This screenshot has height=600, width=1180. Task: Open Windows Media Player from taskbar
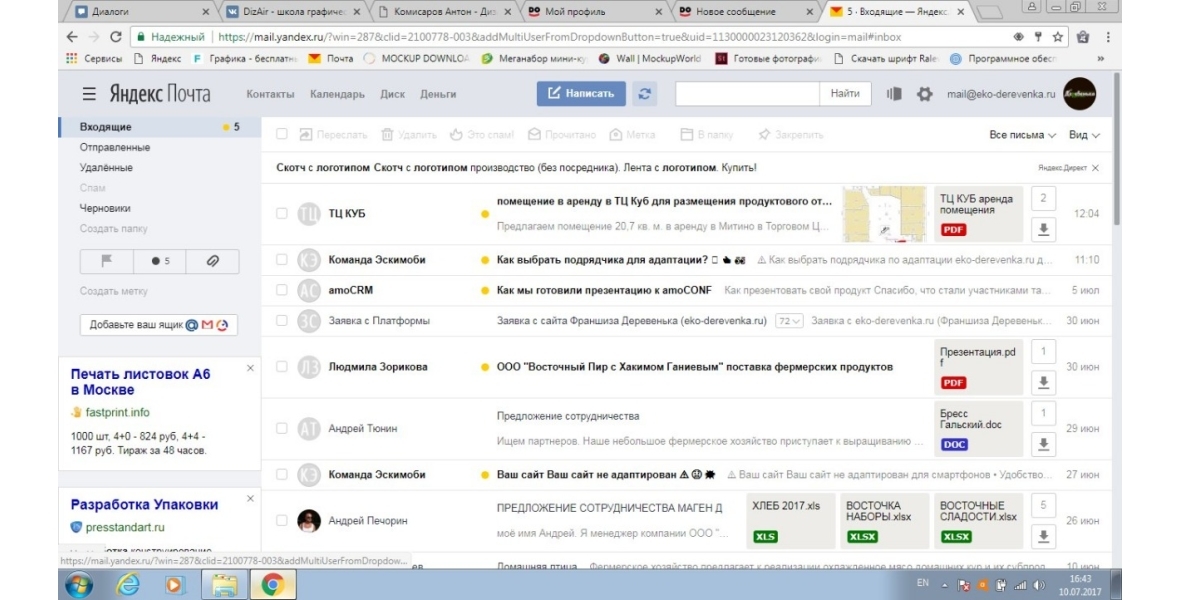click(x=175, y=585)
